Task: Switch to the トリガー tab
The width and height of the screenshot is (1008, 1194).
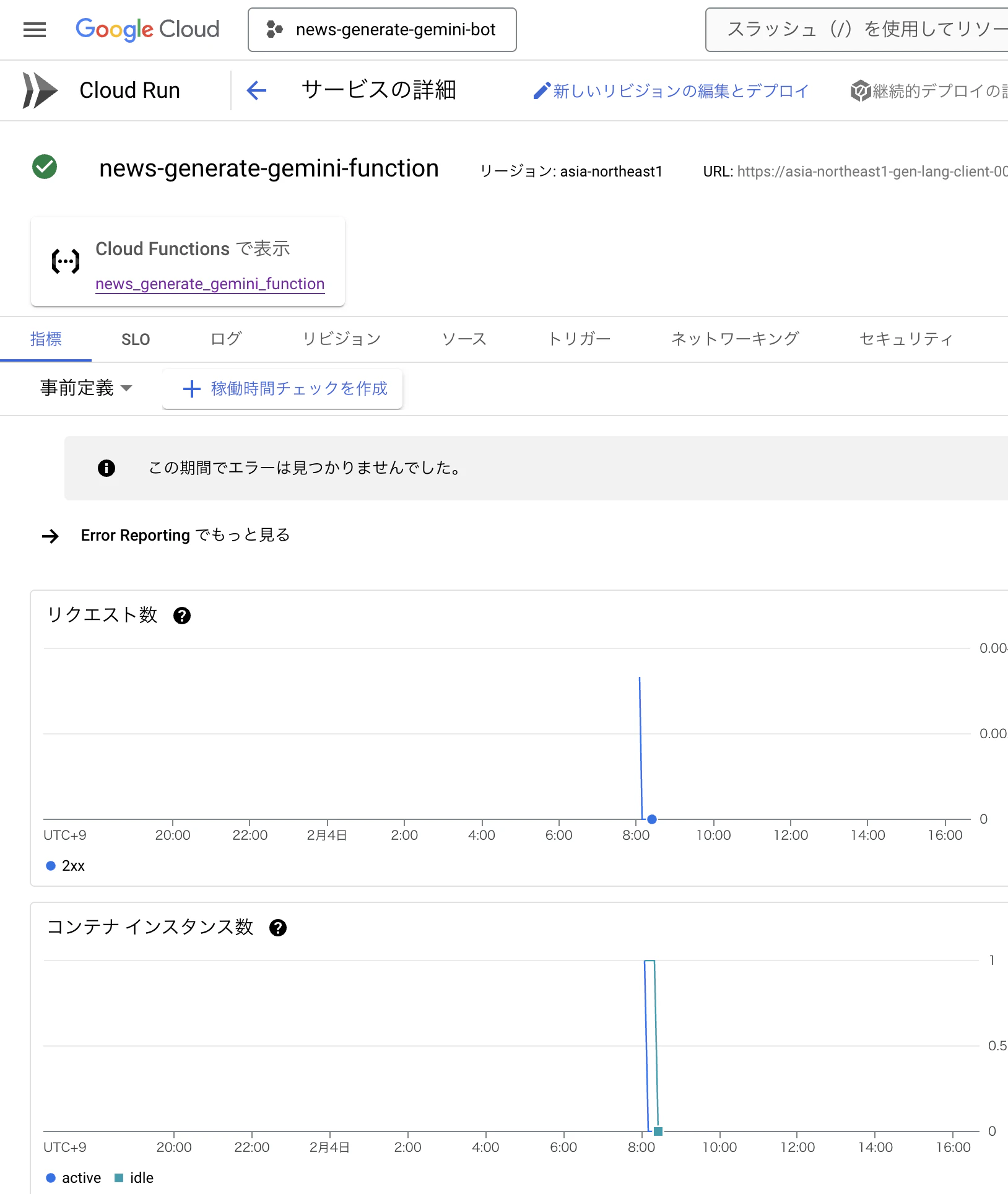Action: (x=580, y=339)
